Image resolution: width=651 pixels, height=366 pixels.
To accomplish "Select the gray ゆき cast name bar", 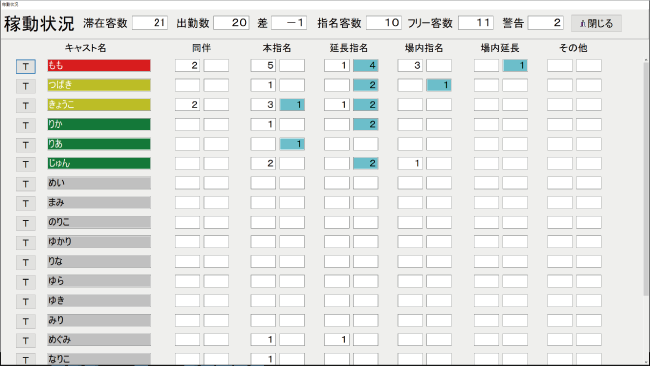I will tap(99, 300).
